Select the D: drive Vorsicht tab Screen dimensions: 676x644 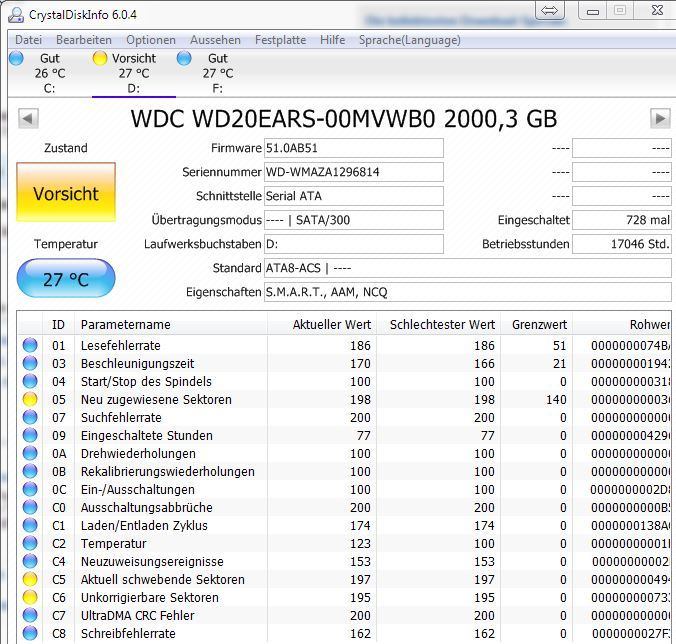134,73
